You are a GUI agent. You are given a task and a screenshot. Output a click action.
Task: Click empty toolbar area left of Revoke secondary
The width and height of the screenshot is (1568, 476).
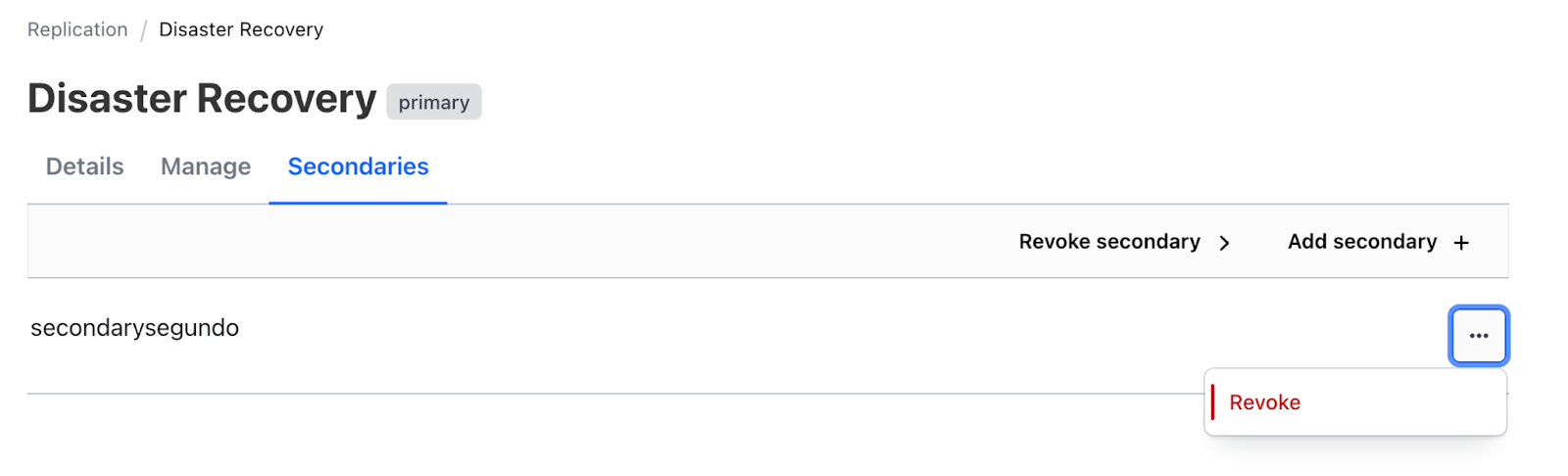[490, 242]
